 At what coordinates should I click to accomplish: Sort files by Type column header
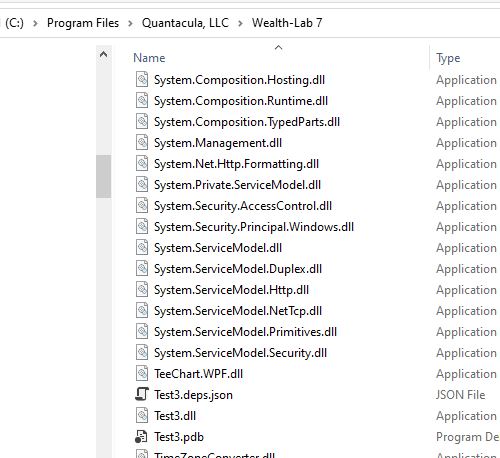coord(448,58)
